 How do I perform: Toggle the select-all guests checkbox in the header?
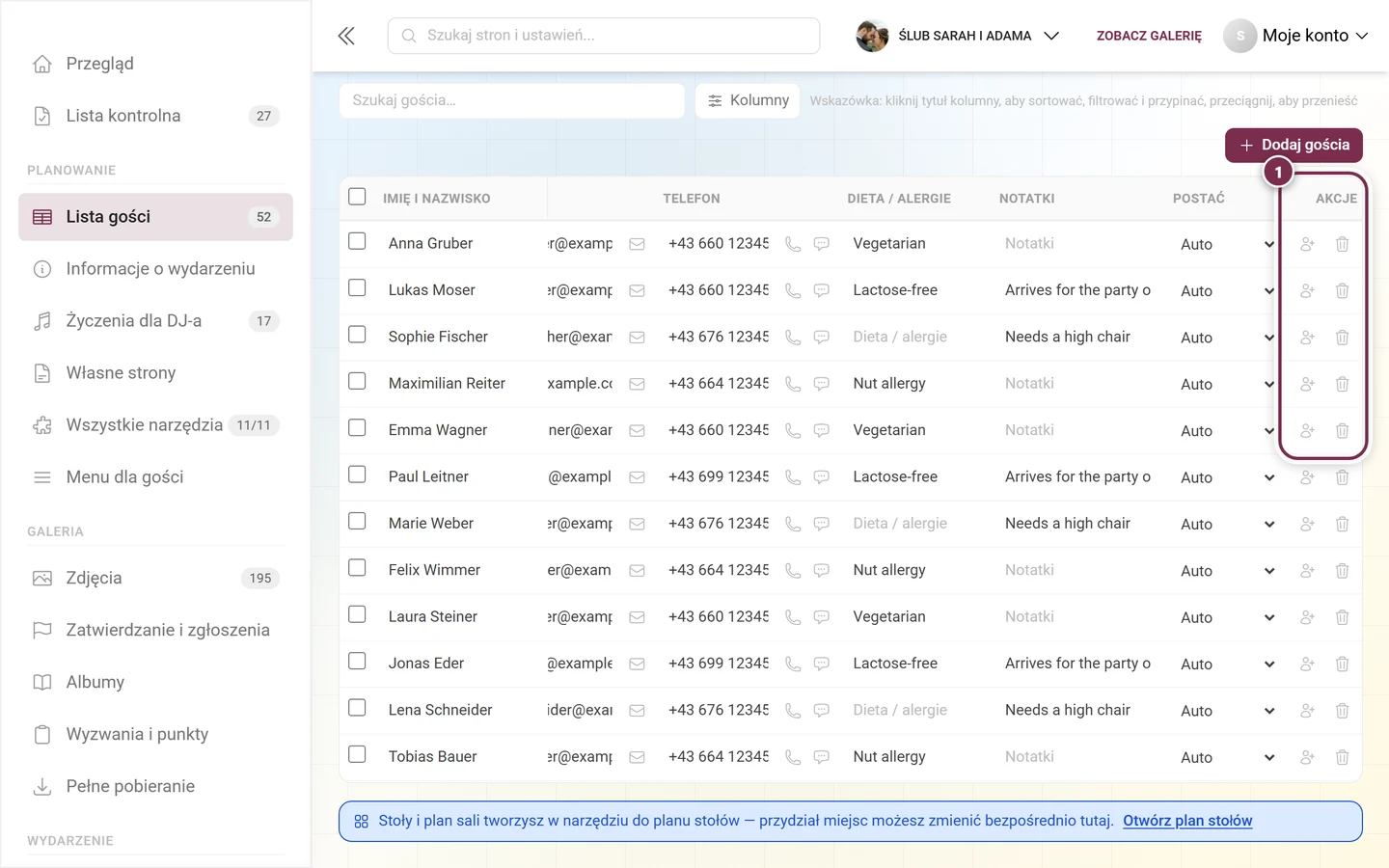coord(357,197)
